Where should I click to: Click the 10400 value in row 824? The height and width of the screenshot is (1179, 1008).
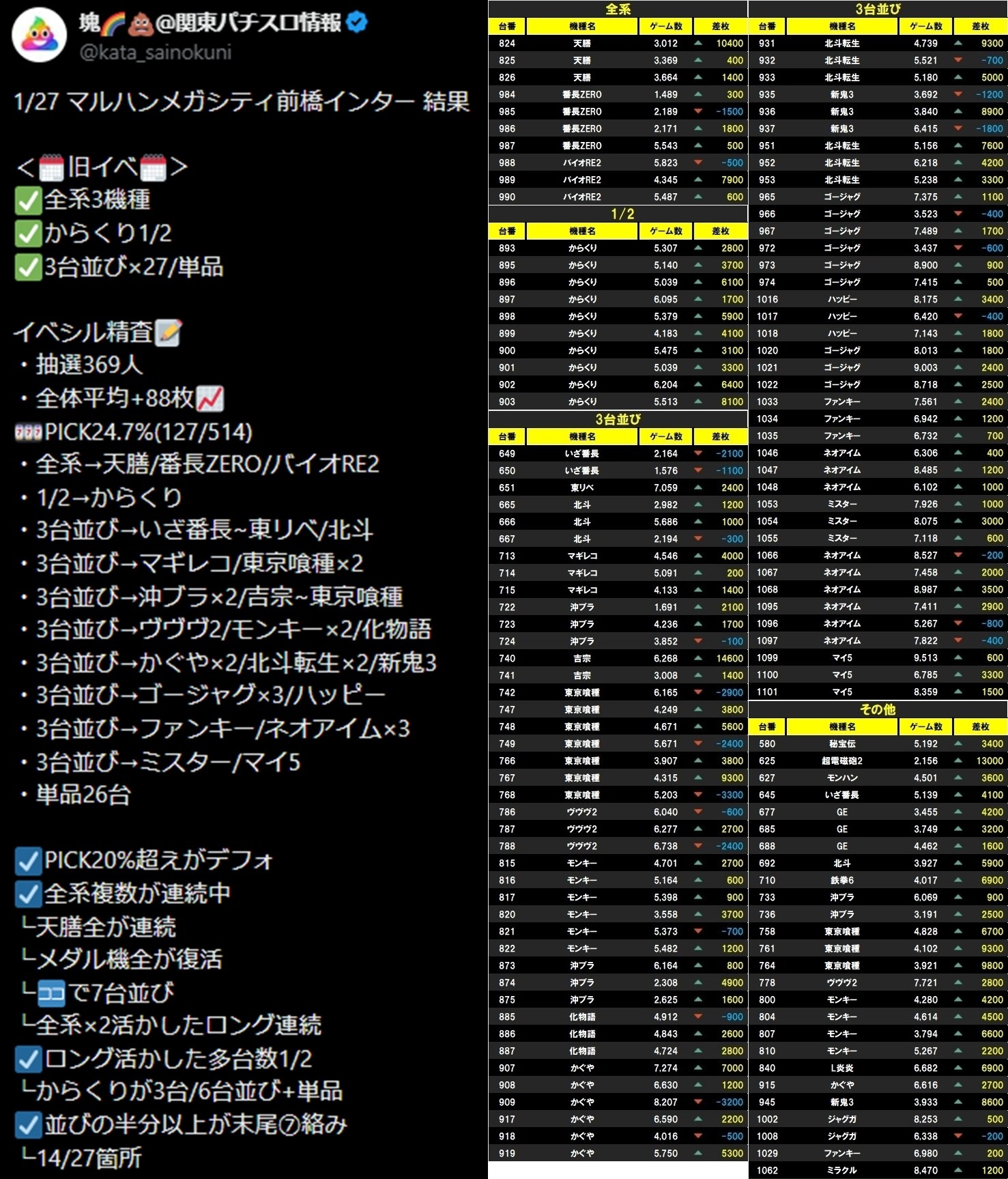click(x=730, y=43)
